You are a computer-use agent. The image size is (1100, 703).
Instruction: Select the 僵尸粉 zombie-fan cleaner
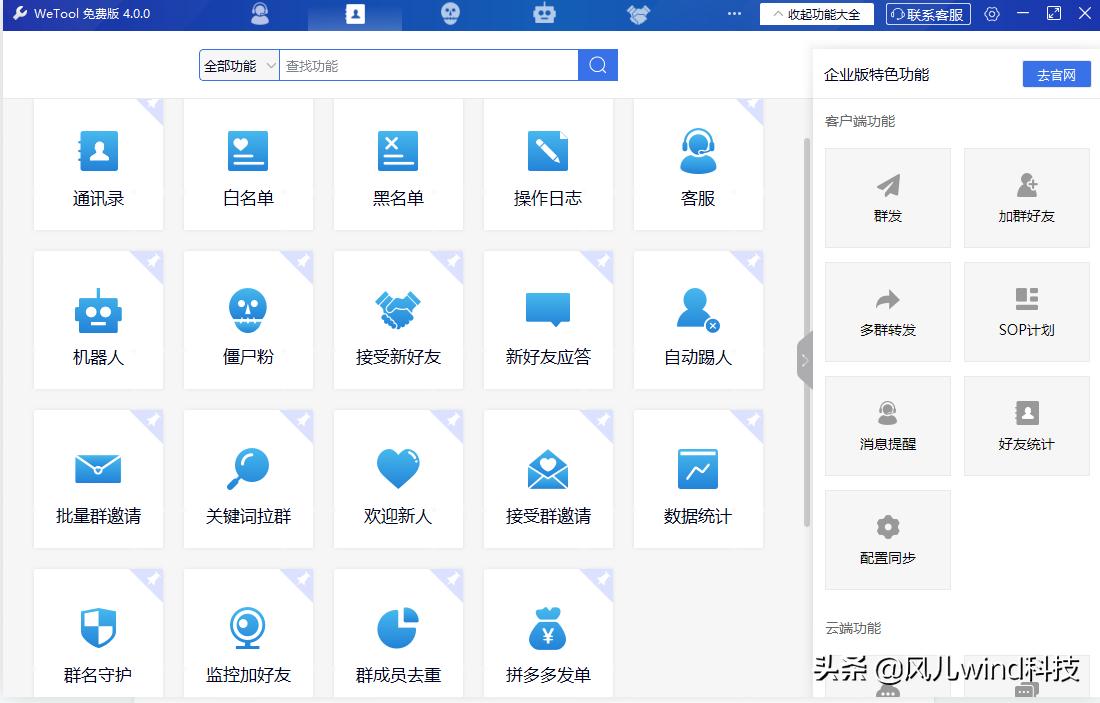(x=248, y=320)
